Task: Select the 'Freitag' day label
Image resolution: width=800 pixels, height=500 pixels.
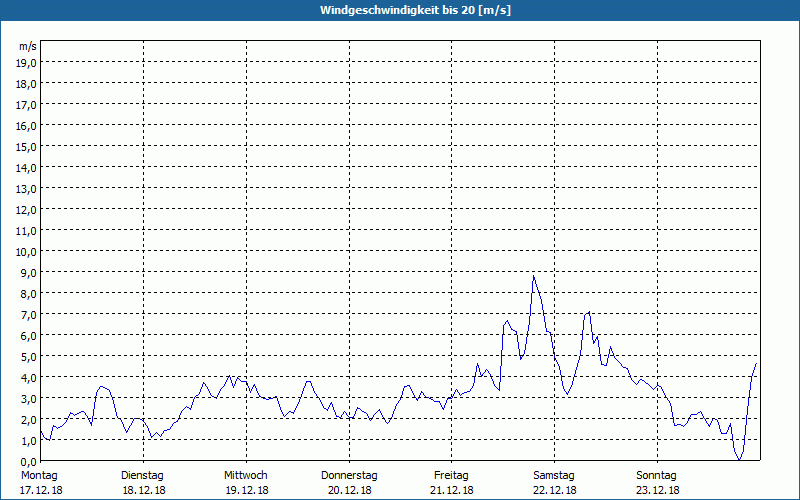Action: pyautogui.click(x=451, y=476)
